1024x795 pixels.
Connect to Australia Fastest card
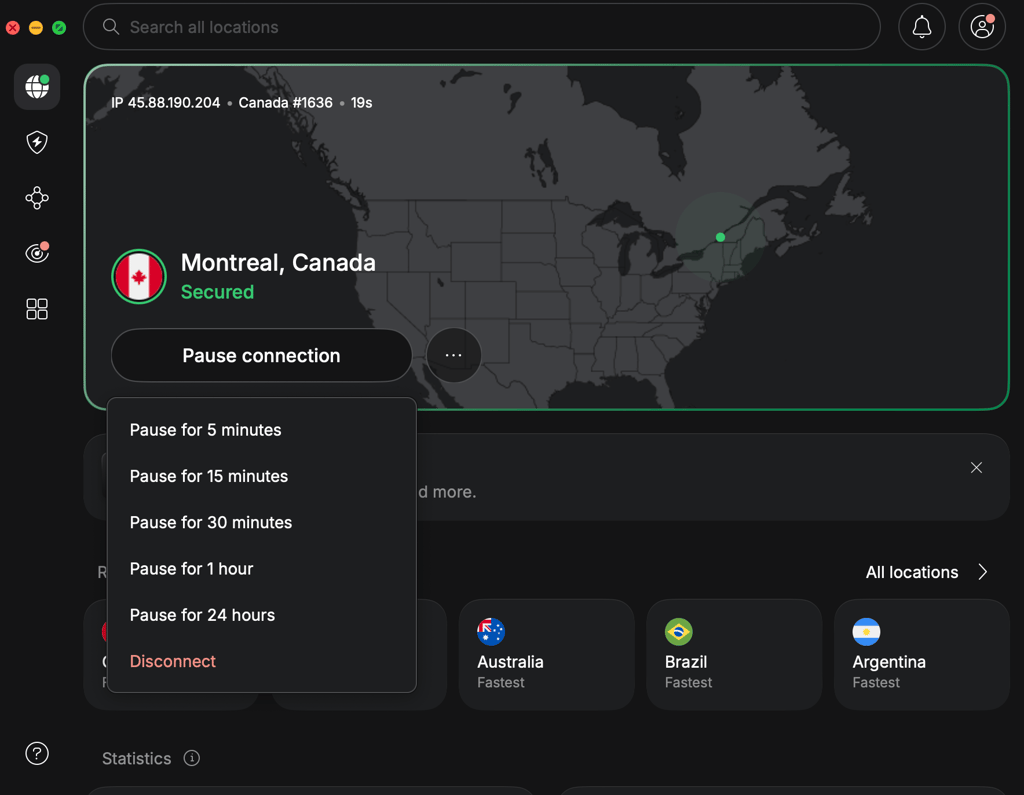pyautogui.click(x=547, y=655)
